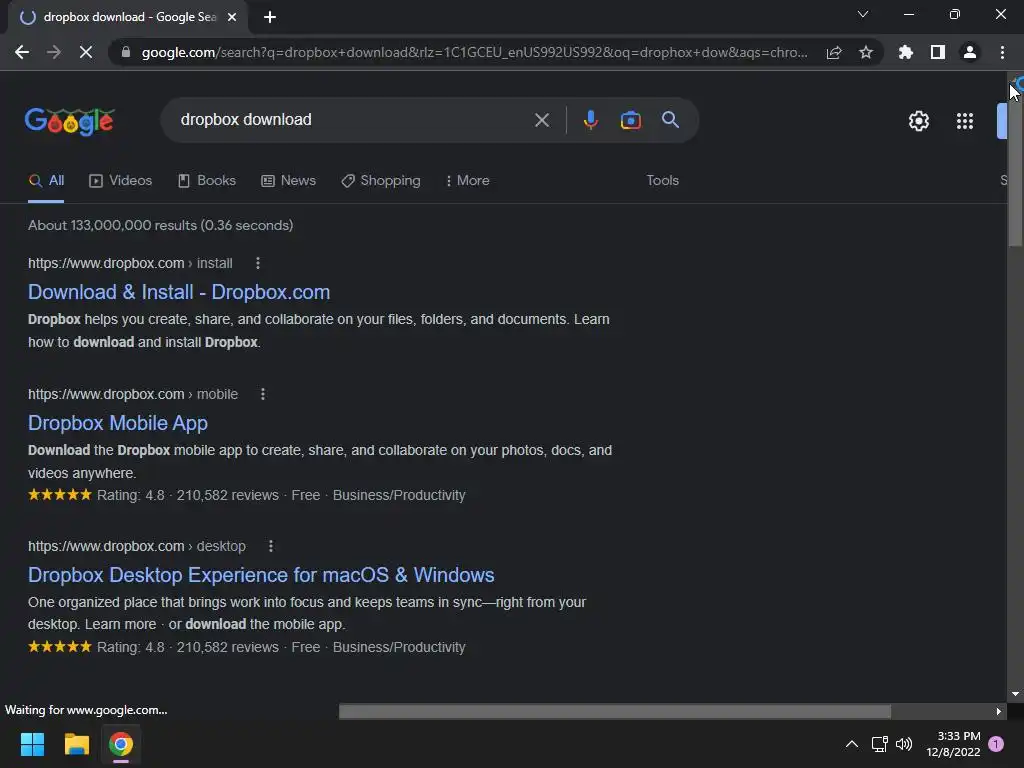Click the first result's Dropbox description snippet

[x=319, y=331]
